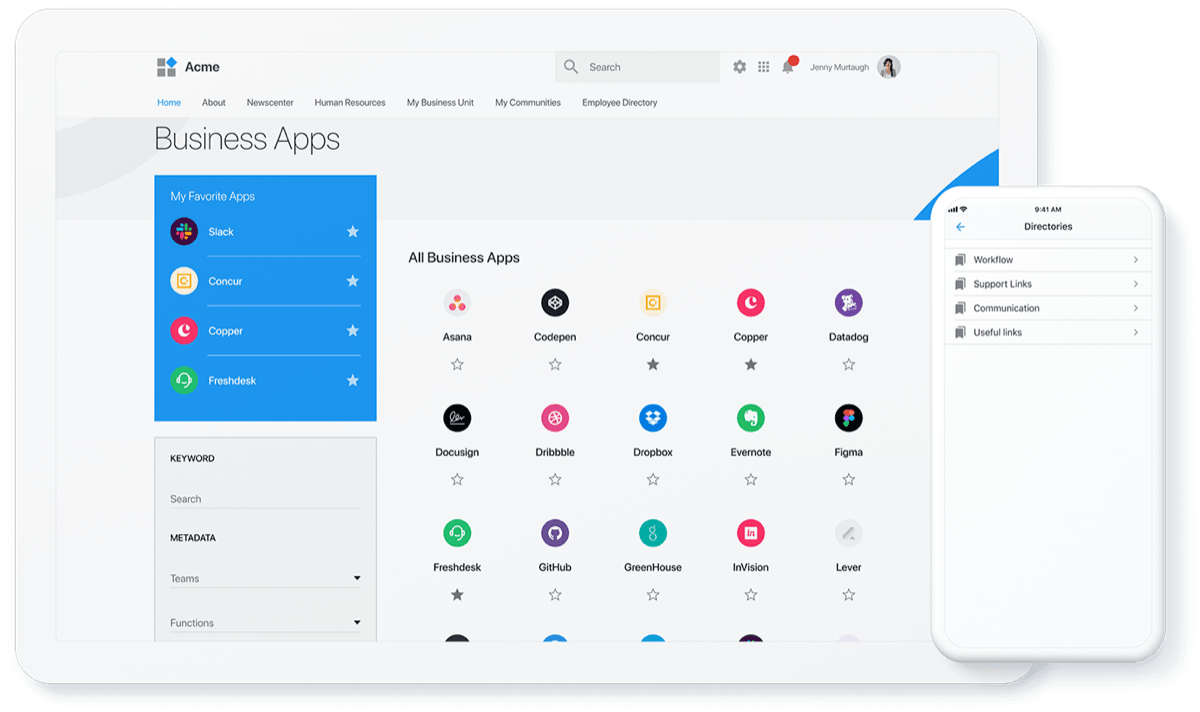Viewport: 1200px width, 712px height.
Task: Open the Figma app icon
Action: [x=849, y=418]
